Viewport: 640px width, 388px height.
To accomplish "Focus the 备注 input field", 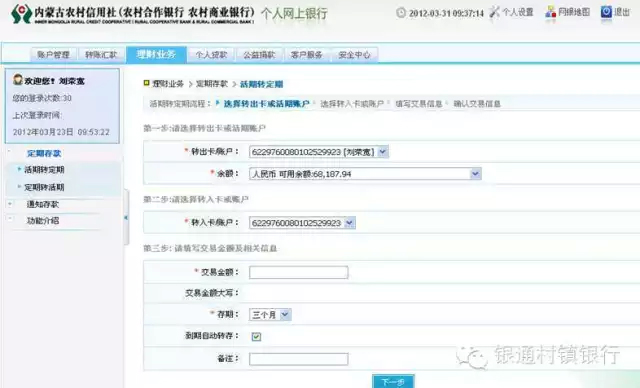I will tap(299, 359).
